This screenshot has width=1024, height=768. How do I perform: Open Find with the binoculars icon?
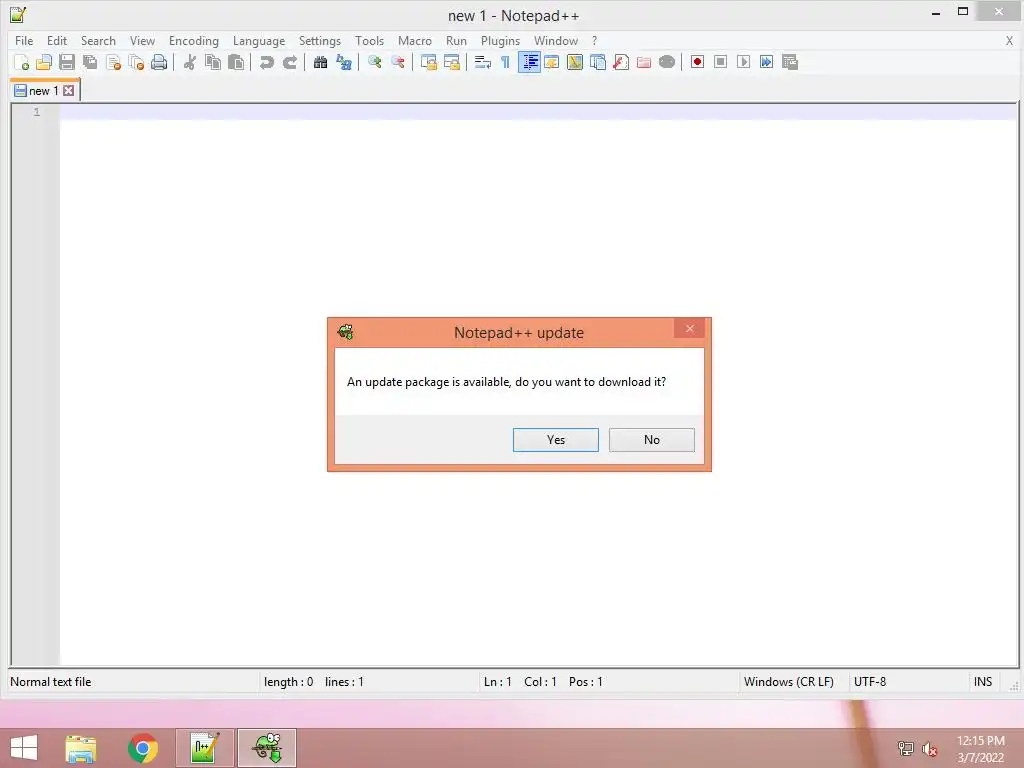click(320, 62)
